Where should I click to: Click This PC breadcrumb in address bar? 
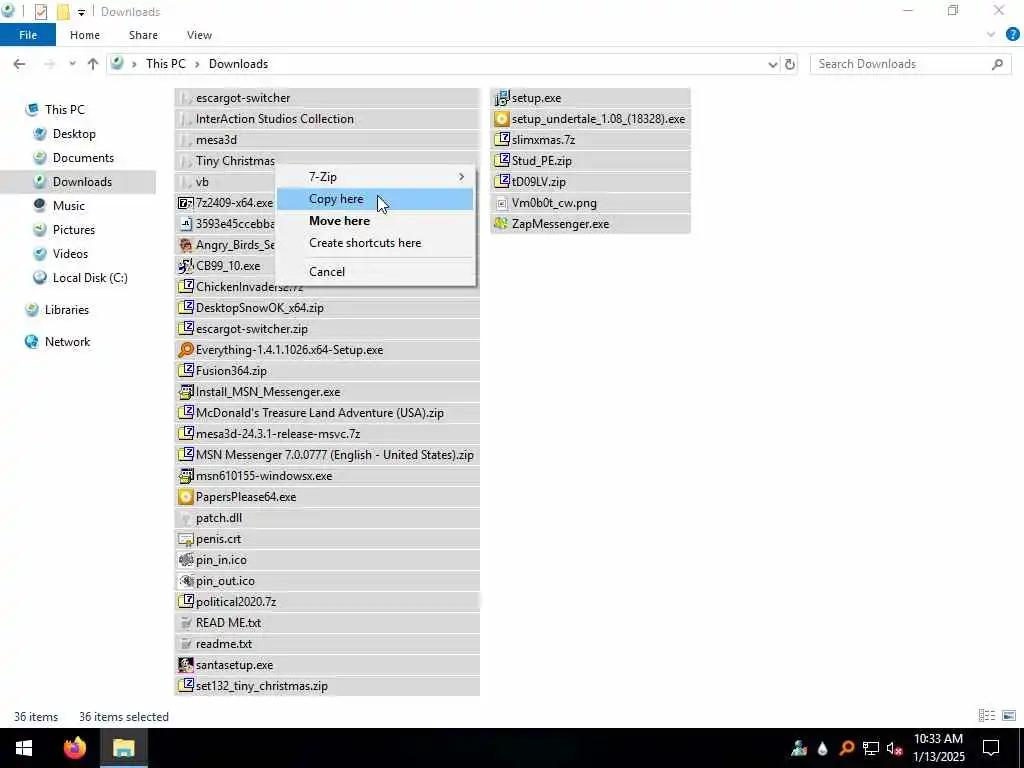(165, 64)
